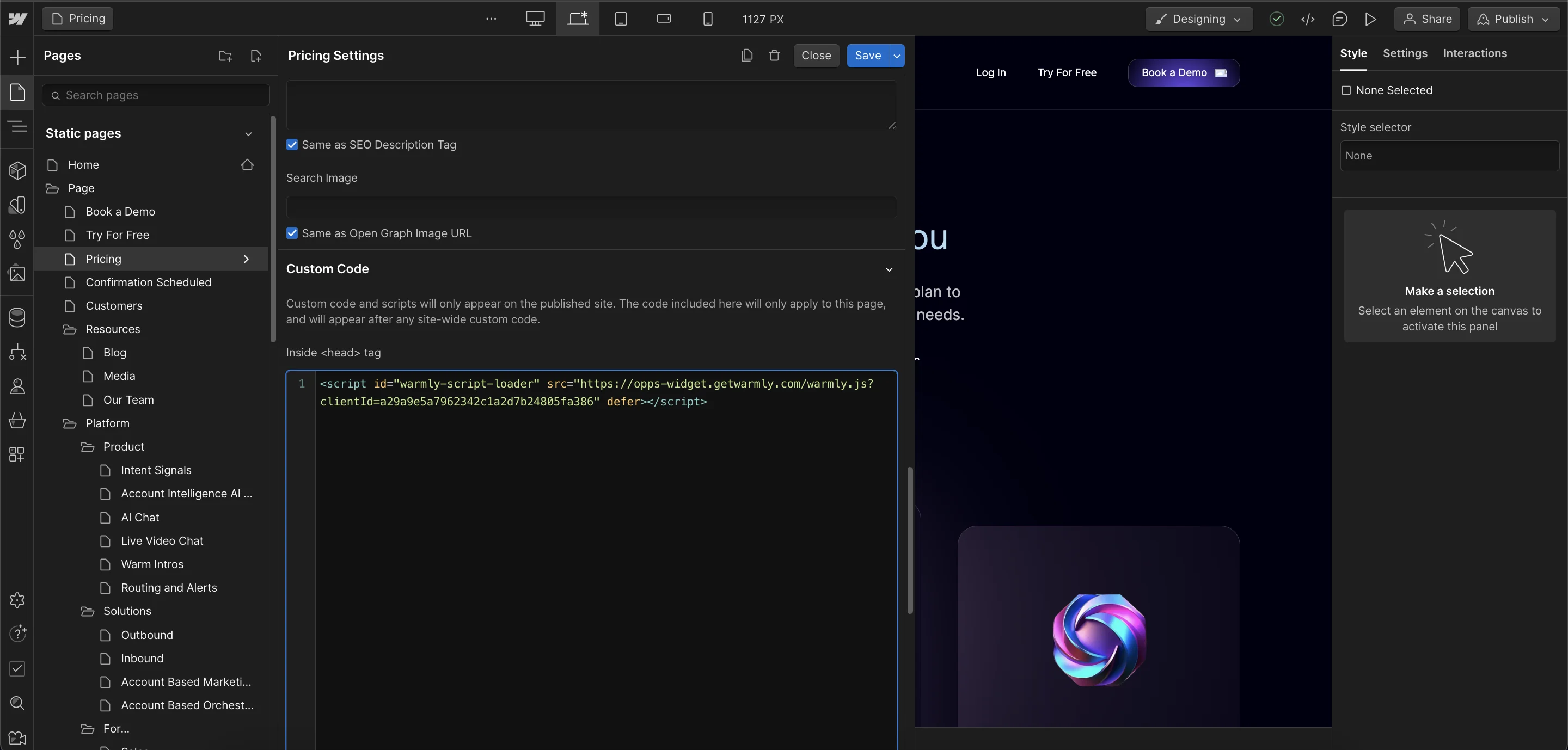Duplicate the Pricing page
The image size is (1568, 750).
(747, 56)
